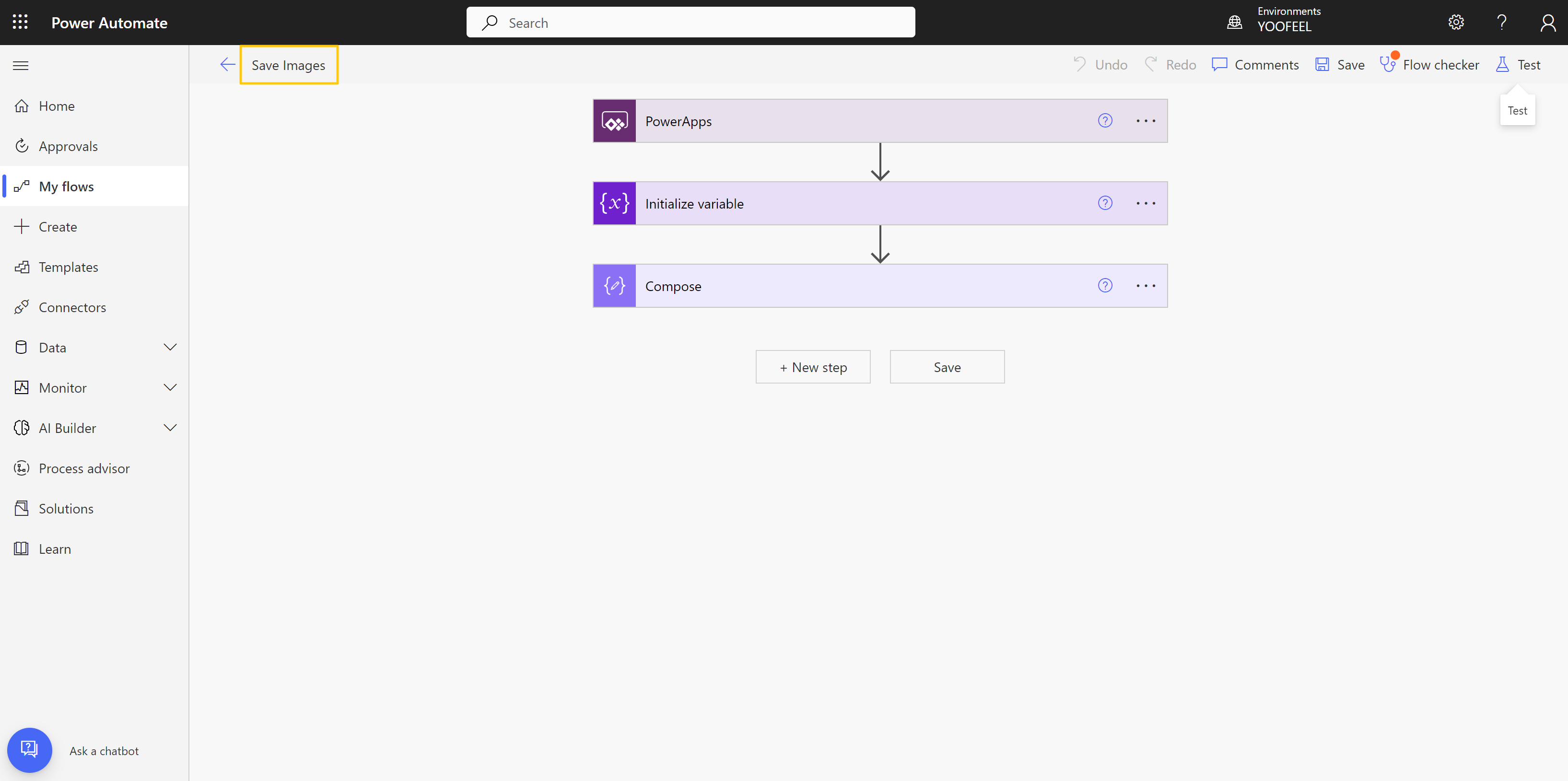This screenshot has height=781, width=1568.
Task: Open Comments pane
Action: pyautogui.click(x=1255, y=65)
